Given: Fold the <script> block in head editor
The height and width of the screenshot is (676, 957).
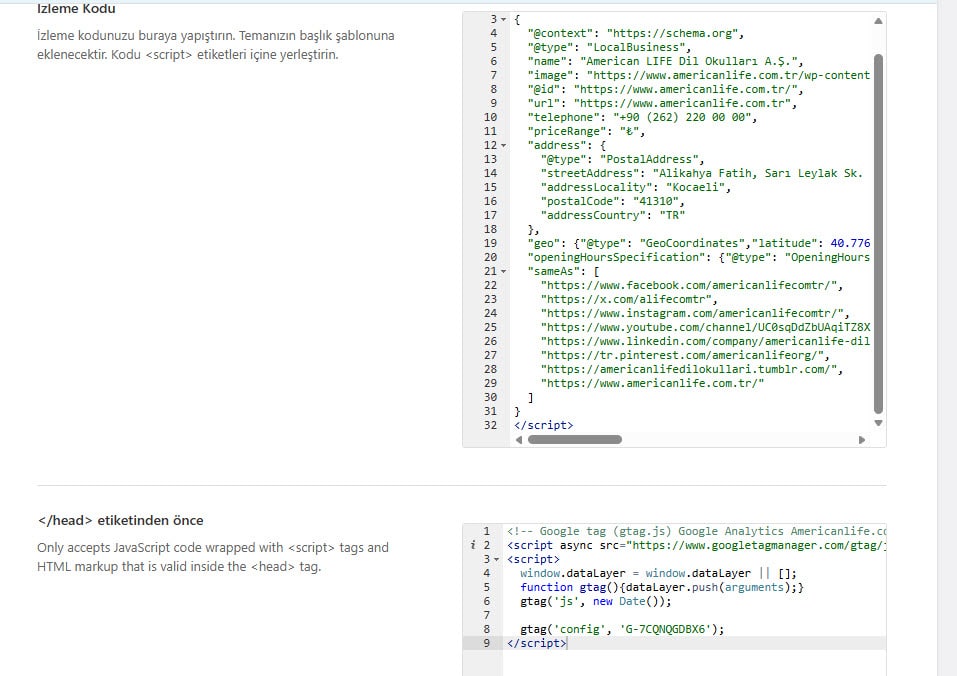Looking at the screenshot, I should tap(498, 559).
